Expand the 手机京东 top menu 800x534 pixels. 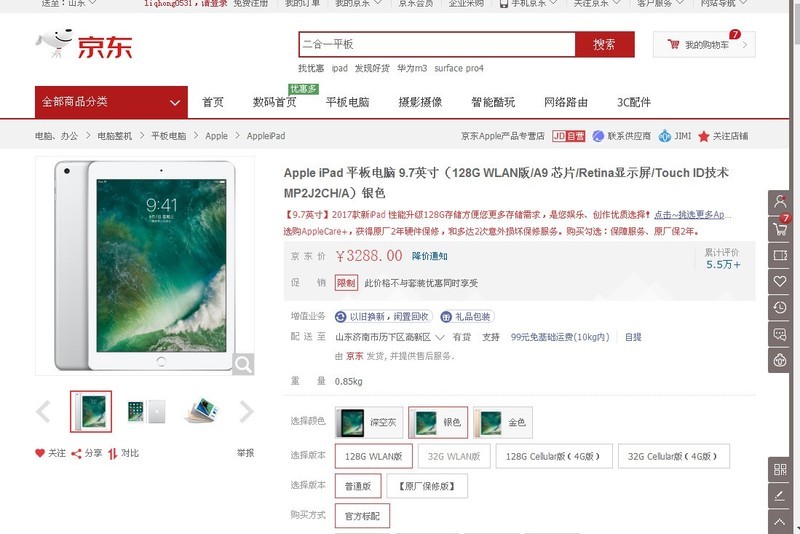(x=528, y=4)
